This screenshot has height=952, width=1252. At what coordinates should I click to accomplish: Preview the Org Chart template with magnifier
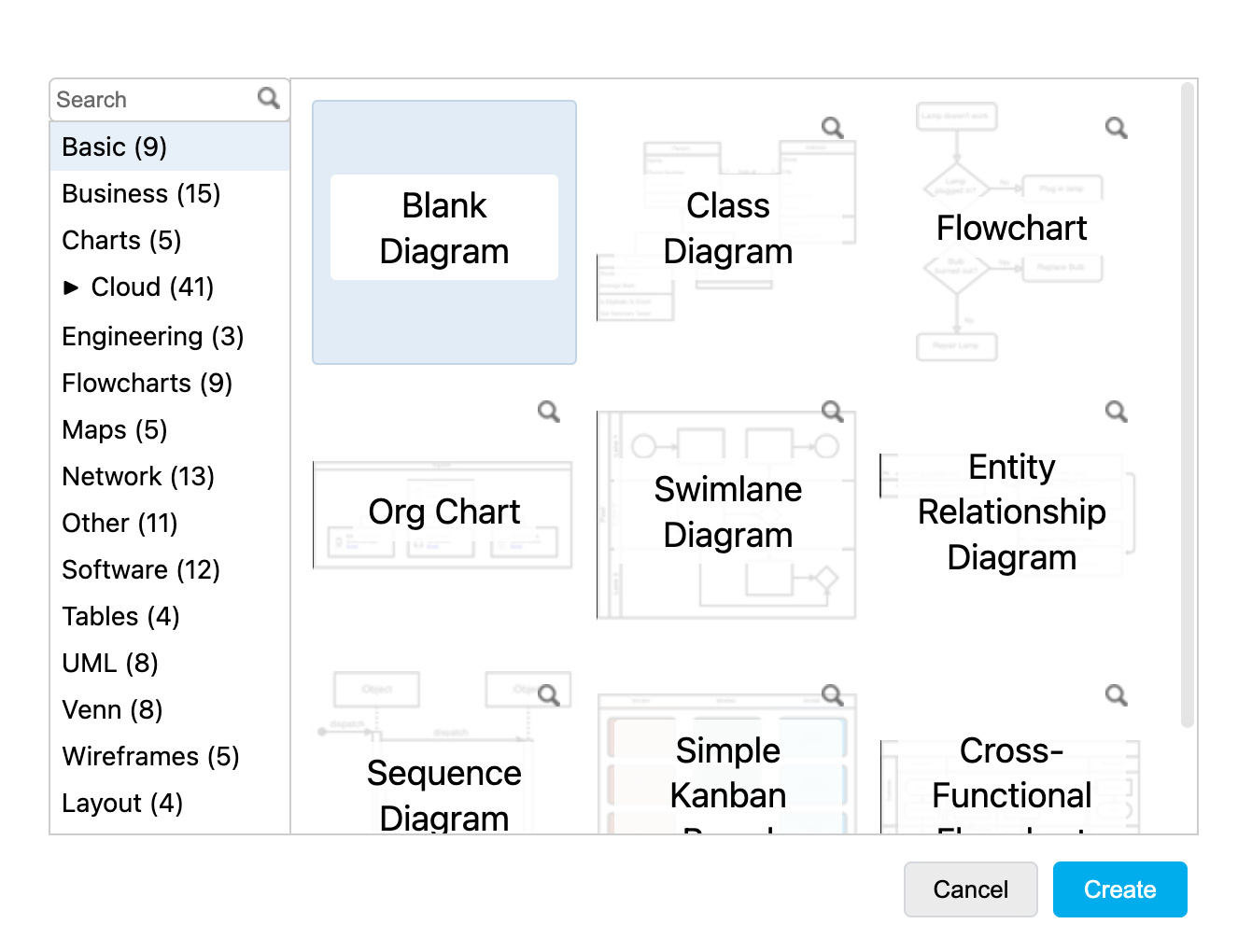point(549,412)
